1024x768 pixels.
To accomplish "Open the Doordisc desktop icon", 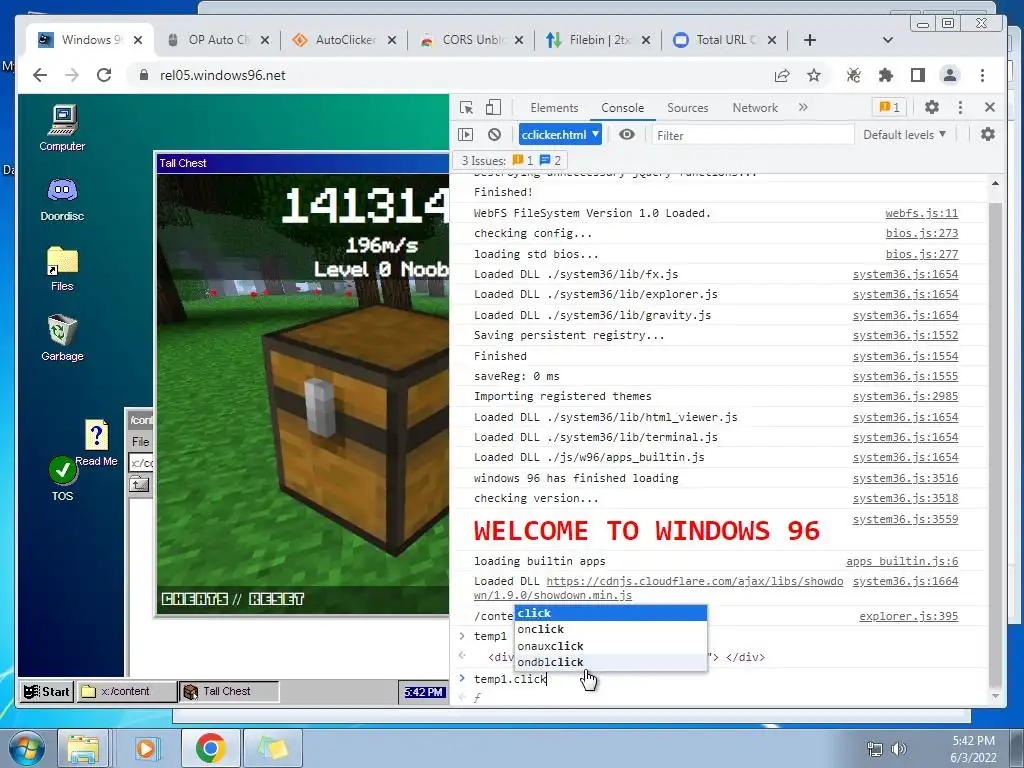I will click(62, 199).
